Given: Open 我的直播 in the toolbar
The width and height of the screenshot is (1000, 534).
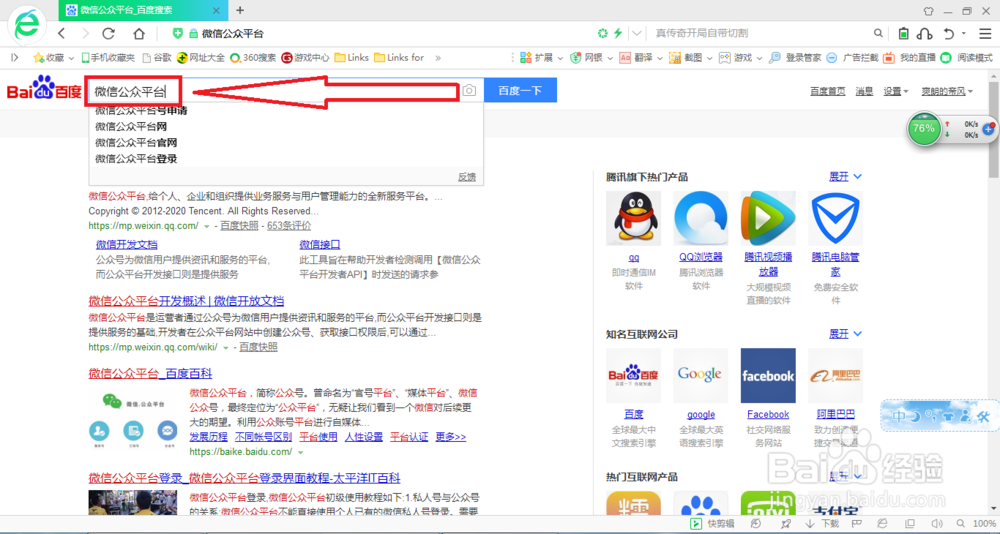Looking at the screenshot, I should pos(910,57).
